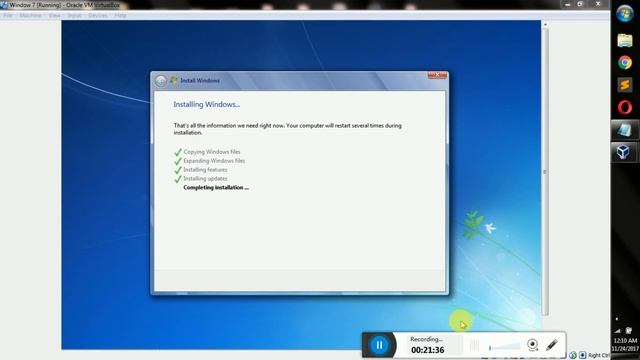
Task: Open the VirtualBox Machine menu
Action: pyautogui.click(x=31, y=16)
